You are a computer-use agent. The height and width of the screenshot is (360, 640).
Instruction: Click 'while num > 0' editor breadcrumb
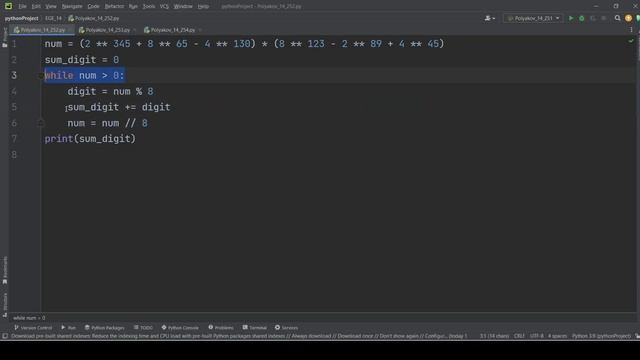(x=29, y=318)
